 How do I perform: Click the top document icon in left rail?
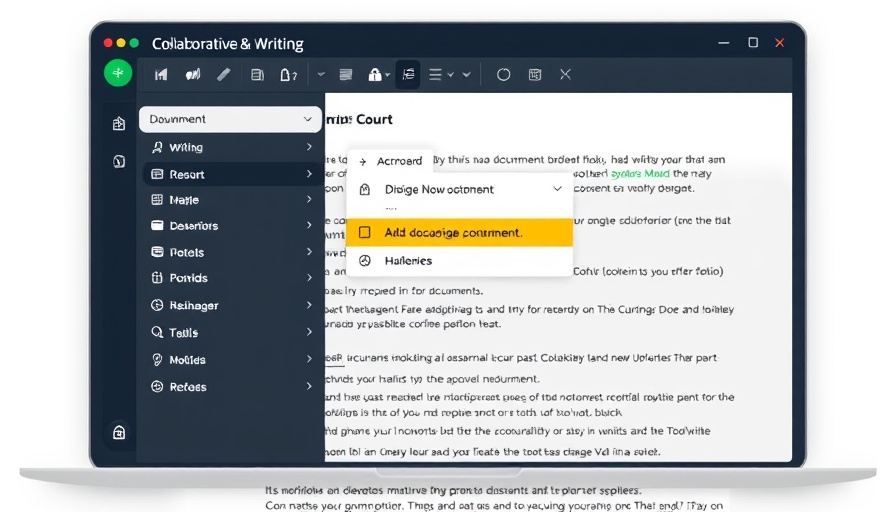click(119, 123)
